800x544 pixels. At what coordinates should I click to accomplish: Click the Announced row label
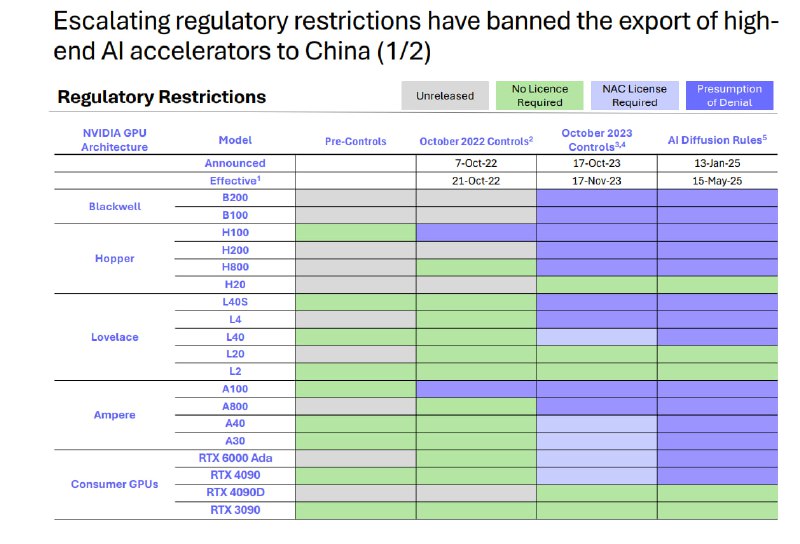(x=235, y=163)
